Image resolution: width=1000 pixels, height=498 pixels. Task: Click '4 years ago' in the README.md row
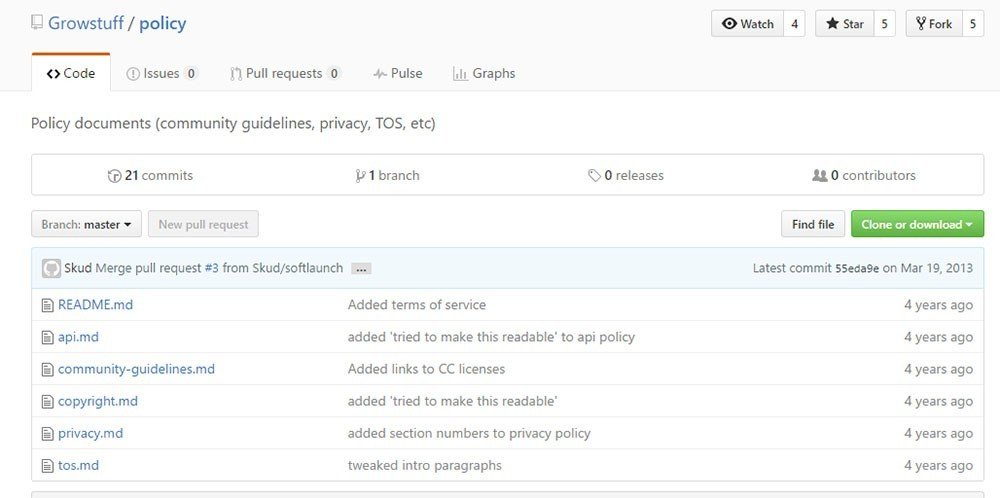click(x=938, y=305)
